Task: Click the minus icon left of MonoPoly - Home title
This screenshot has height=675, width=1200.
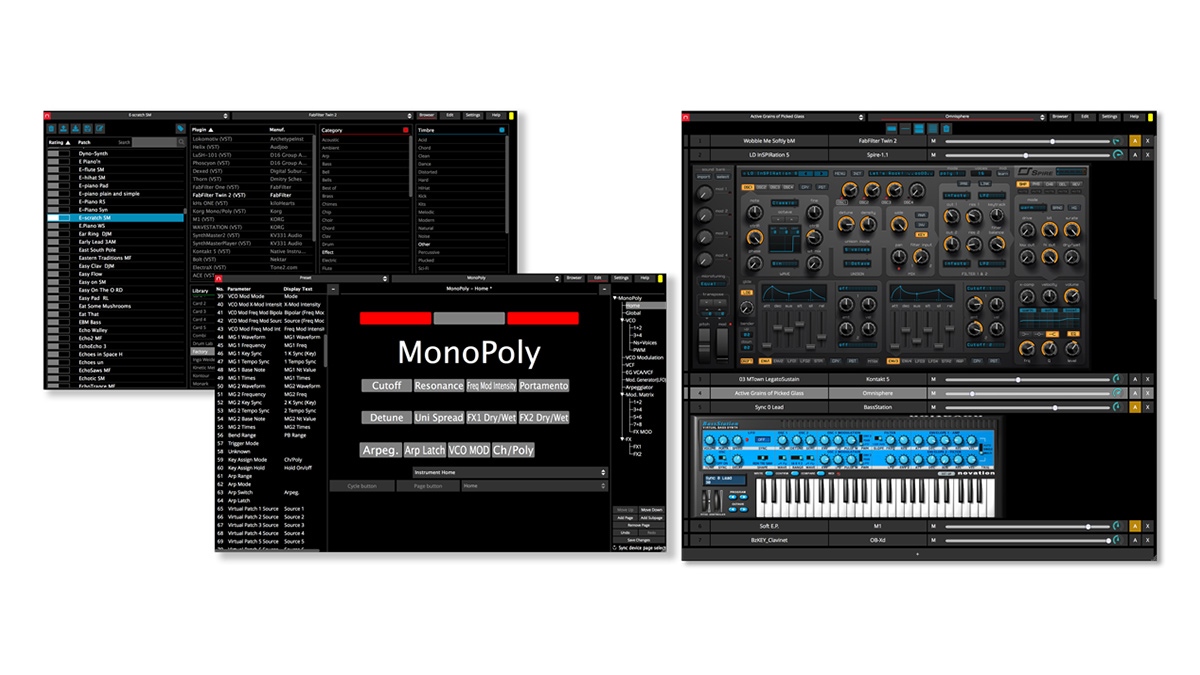Action: (333, 289)
